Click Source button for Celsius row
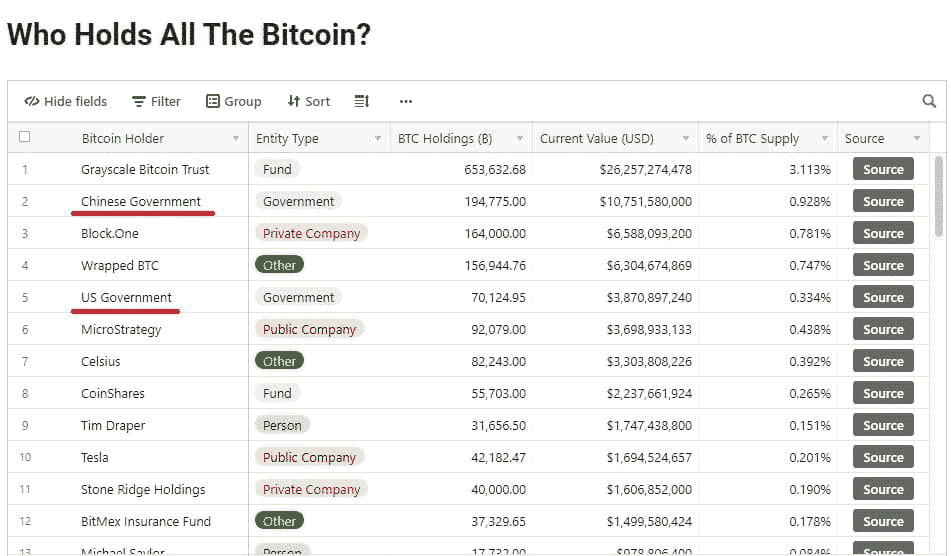The image size is (951, 556). pos(883,361)
